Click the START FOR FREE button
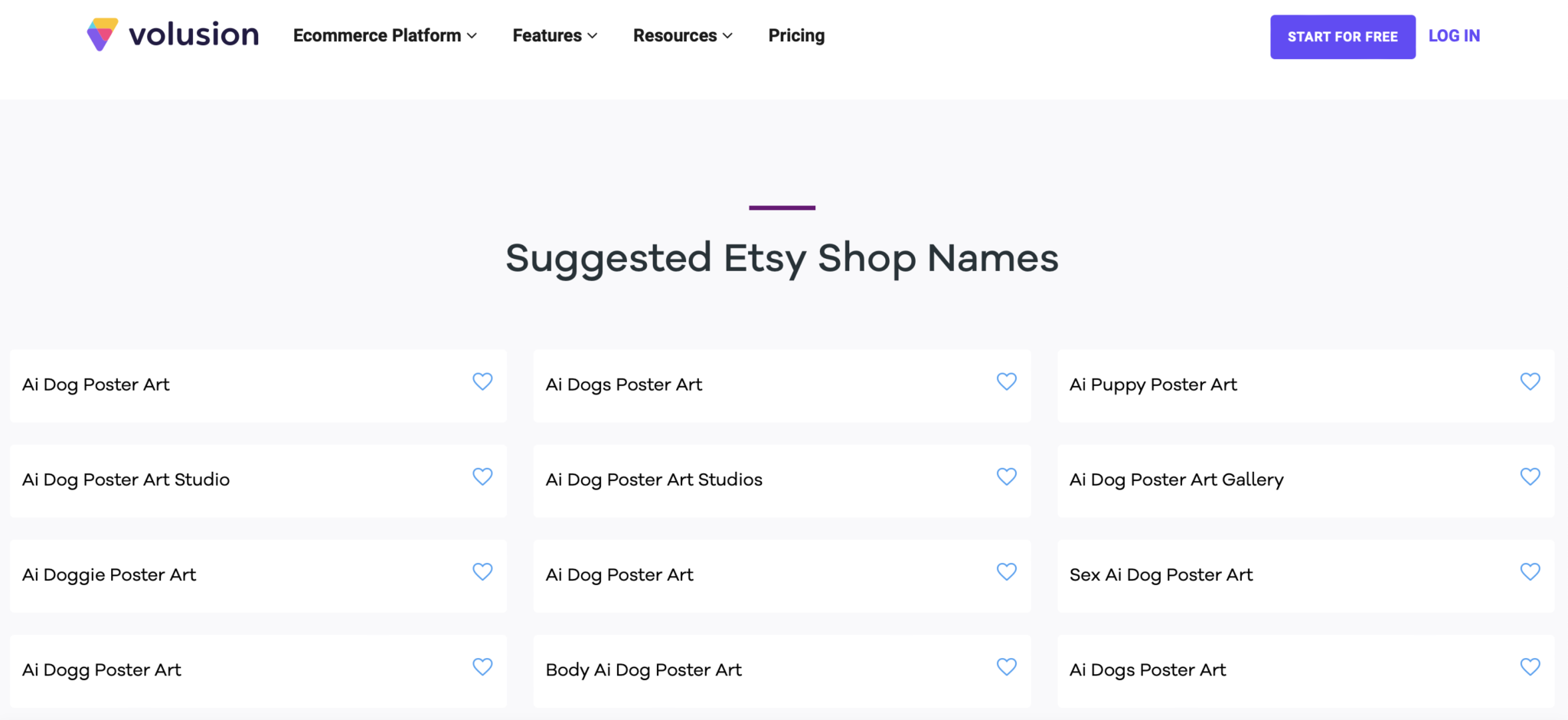 [x=1342, y=36]
